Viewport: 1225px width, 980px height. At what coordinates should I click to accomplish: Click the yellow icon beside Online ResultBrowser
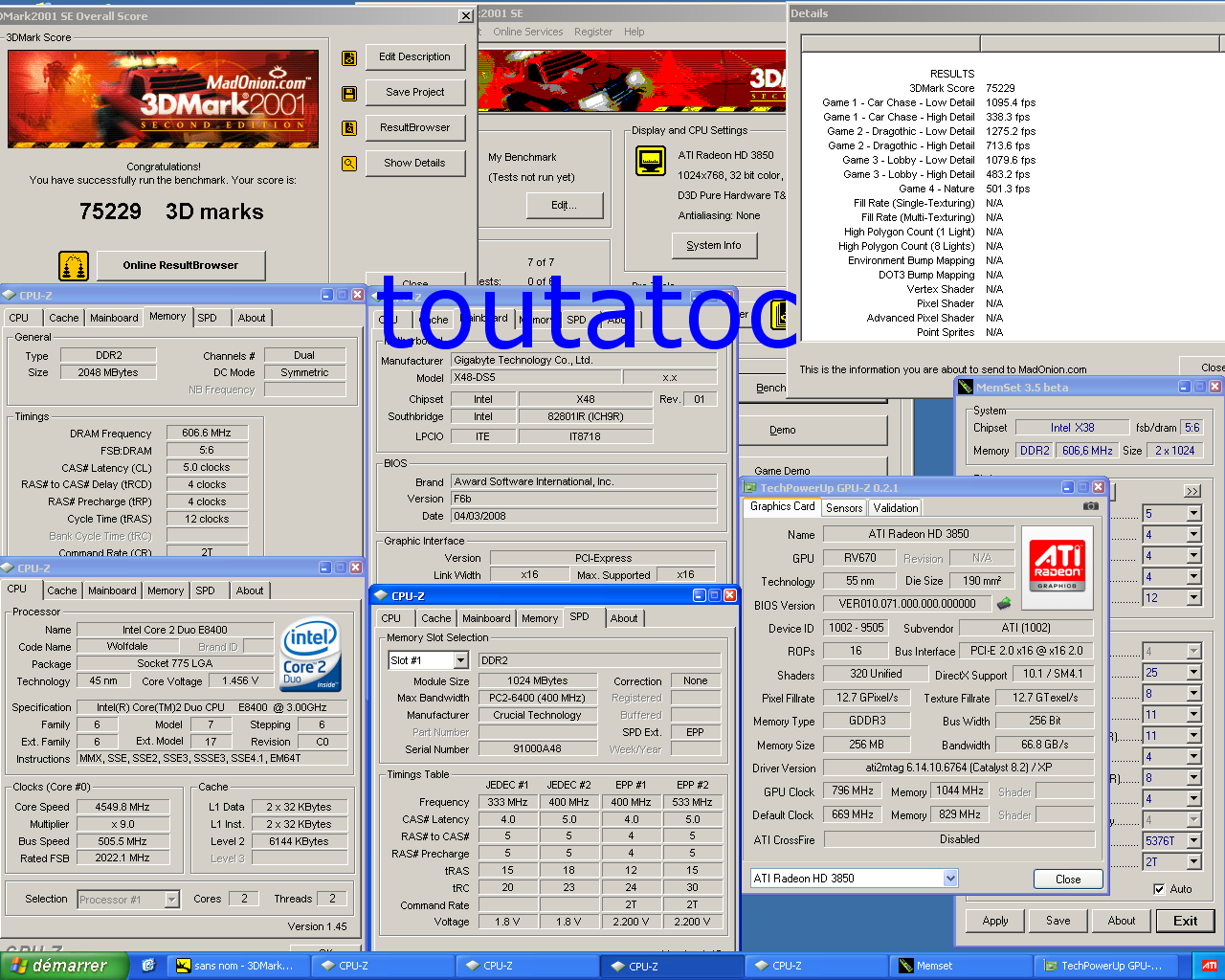[x=74, y=265]
